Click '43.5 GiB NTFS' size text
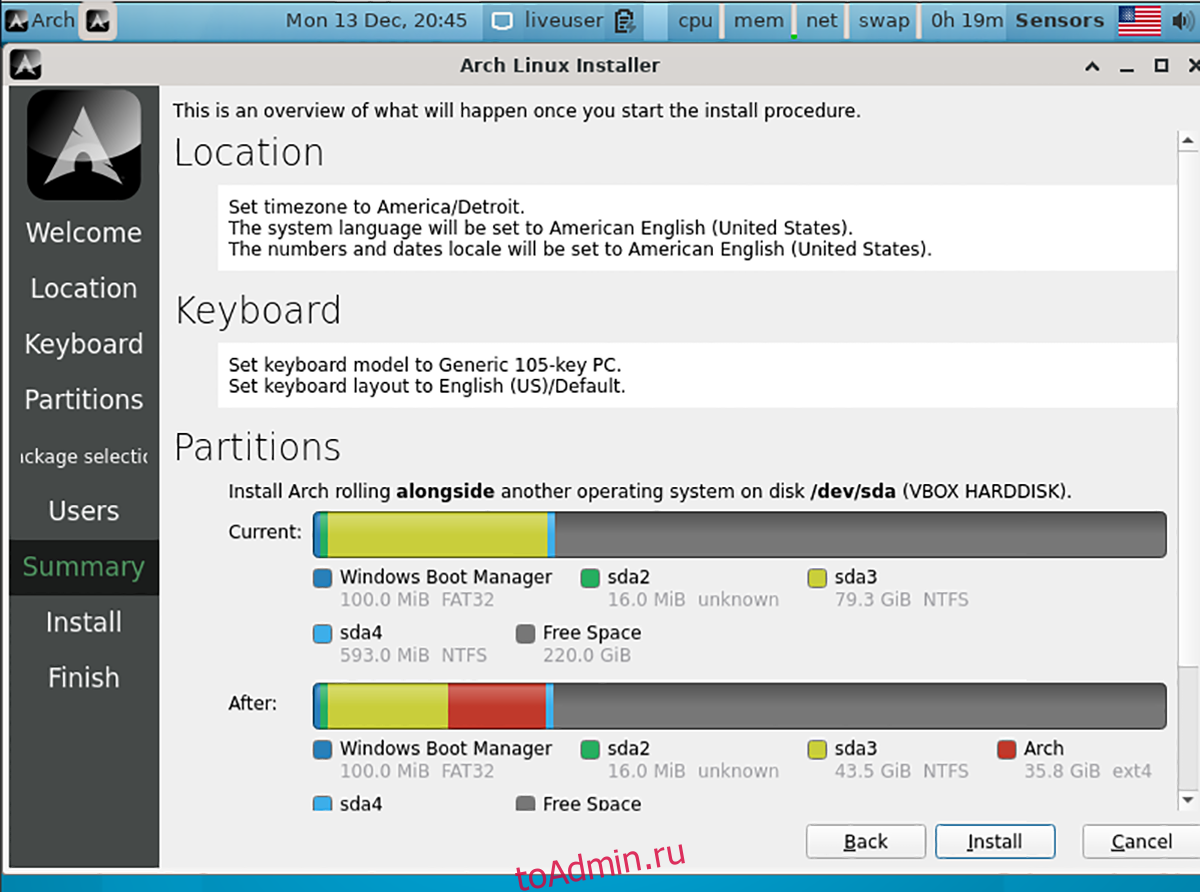The image size is (1200, 892). (x=901, y=771)
